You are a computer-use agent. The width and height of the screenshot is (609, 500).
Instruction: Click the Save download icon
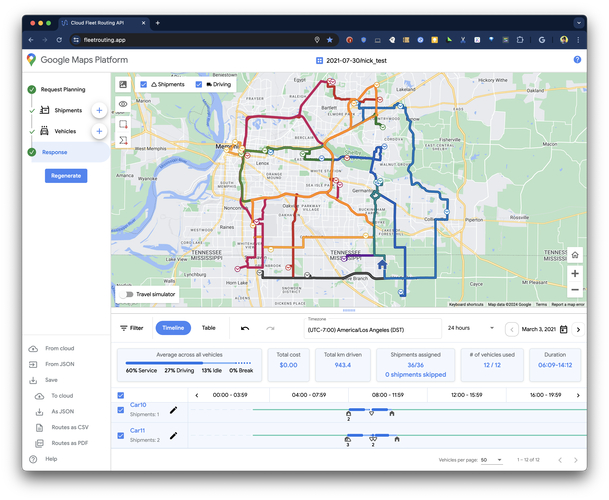[x=33, y=380]
